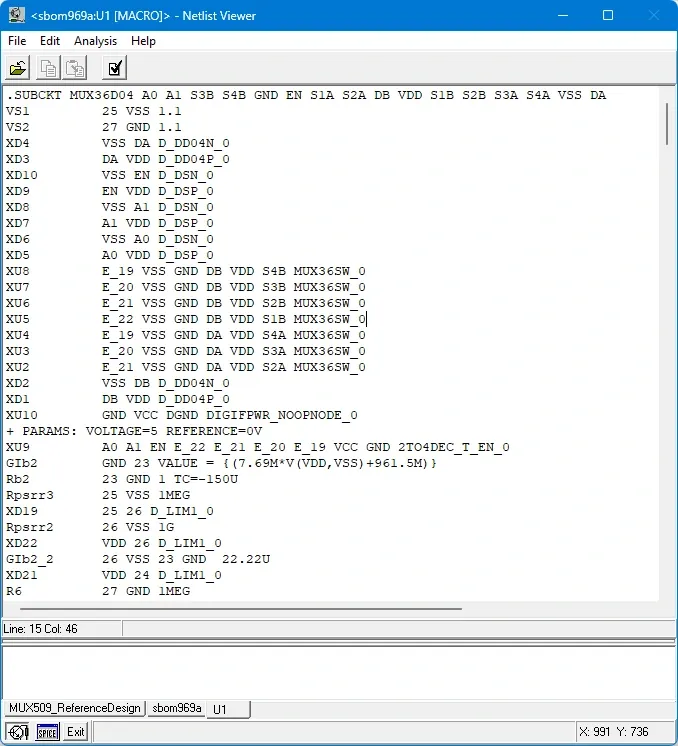Click the R6 27 GND 1MEG line

point(98,591)
